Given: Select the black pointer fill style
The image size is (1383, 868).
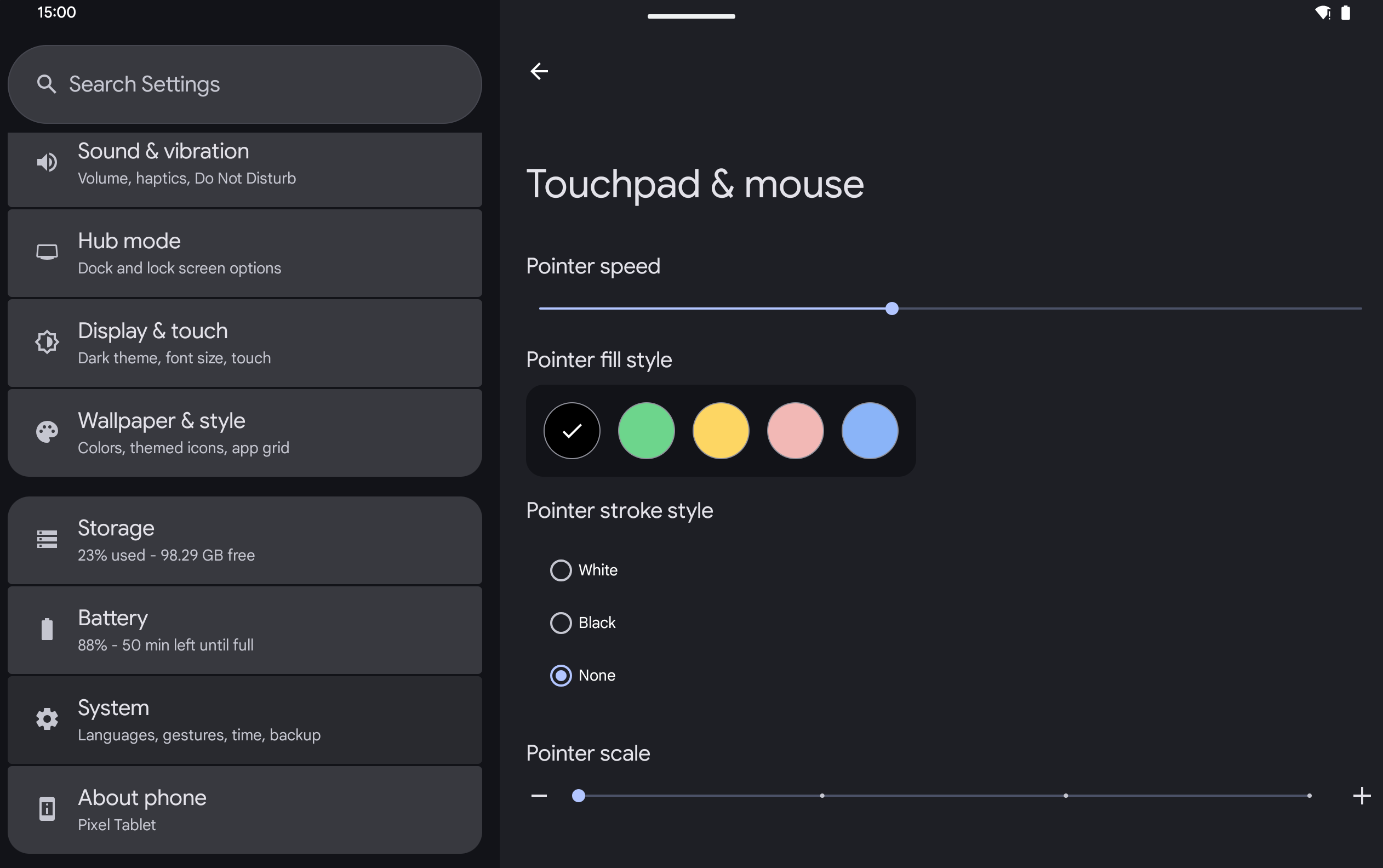Looking at the screenshot, I should pos(572,430).
